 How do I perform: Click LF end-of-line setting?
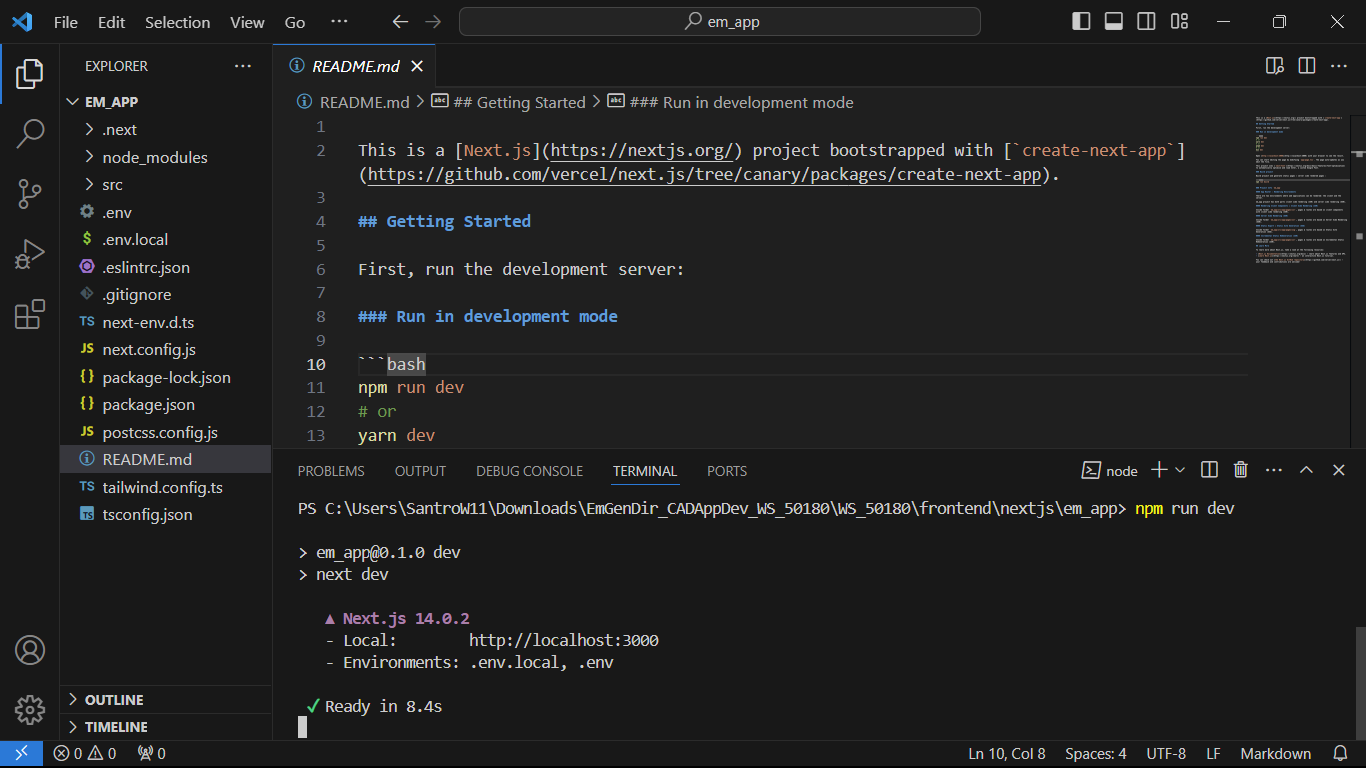(1213, 753)
